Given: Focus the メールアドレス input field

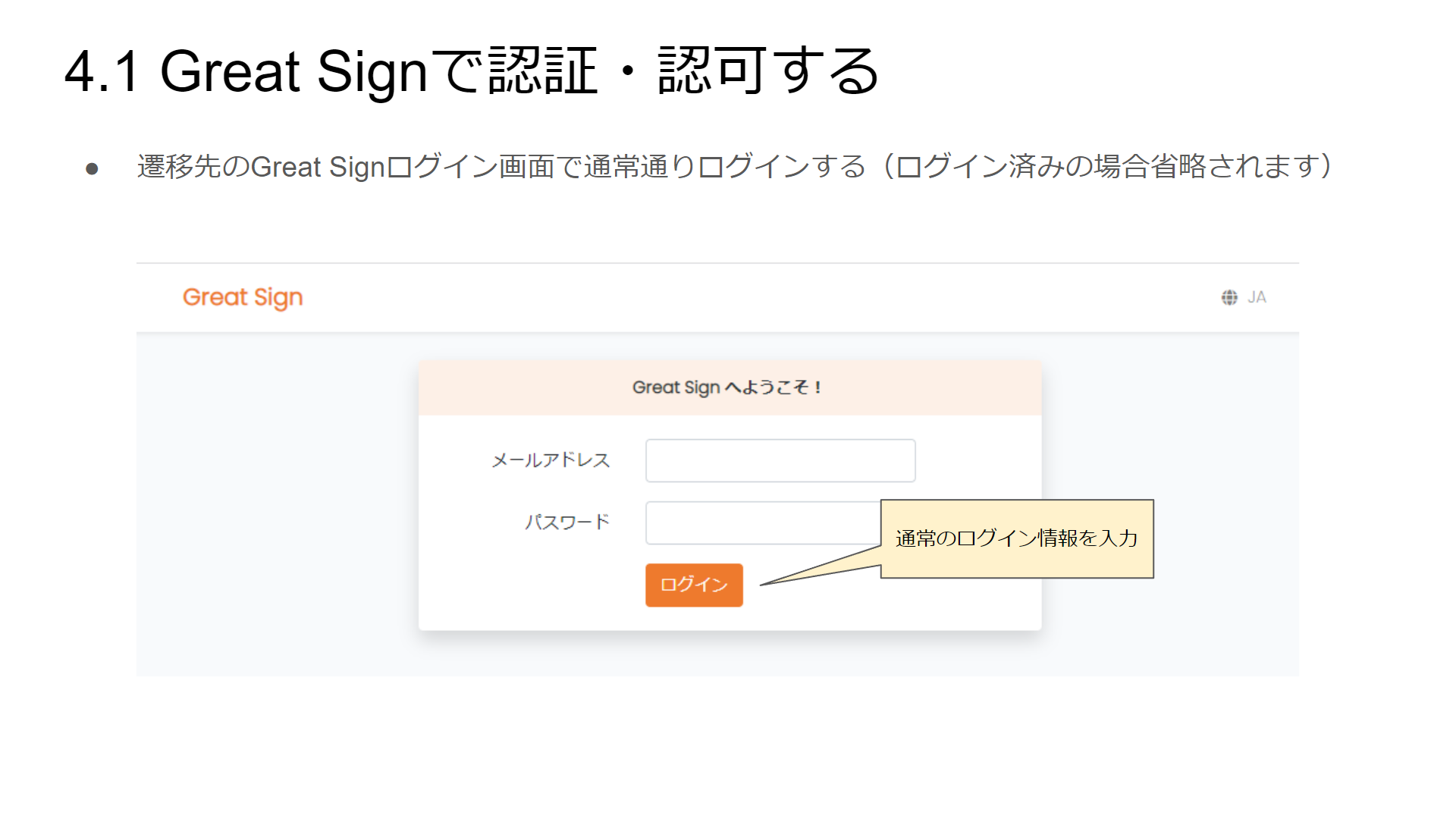Looking at the screenshot, I should 780,460.
